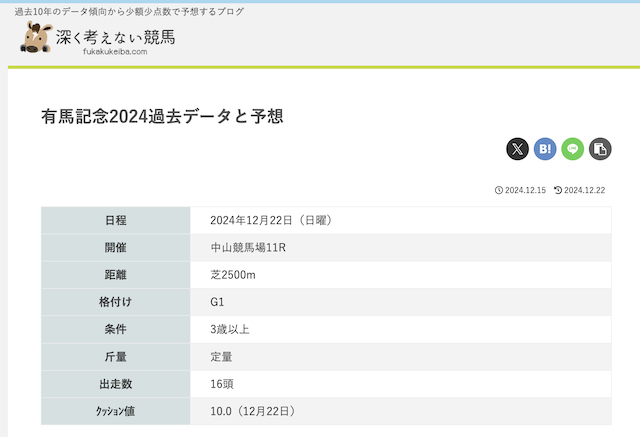Screen dimensions: 640x437
Task: Click the blog tagline at page top
Action: pyautogui.click(x=129, y=11)
